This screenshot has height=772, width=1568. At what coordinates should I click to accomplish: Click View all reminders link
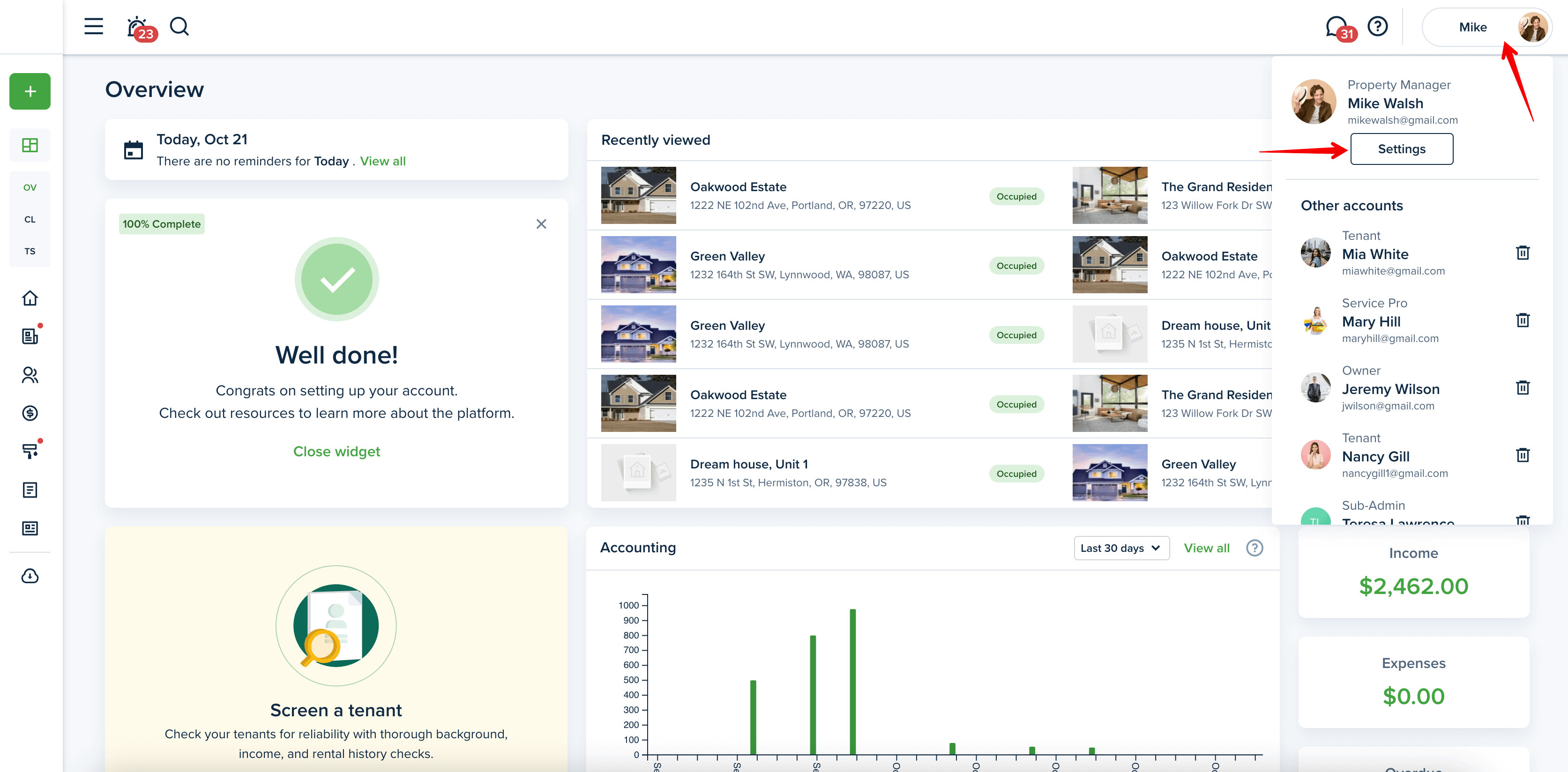[382, 161]
